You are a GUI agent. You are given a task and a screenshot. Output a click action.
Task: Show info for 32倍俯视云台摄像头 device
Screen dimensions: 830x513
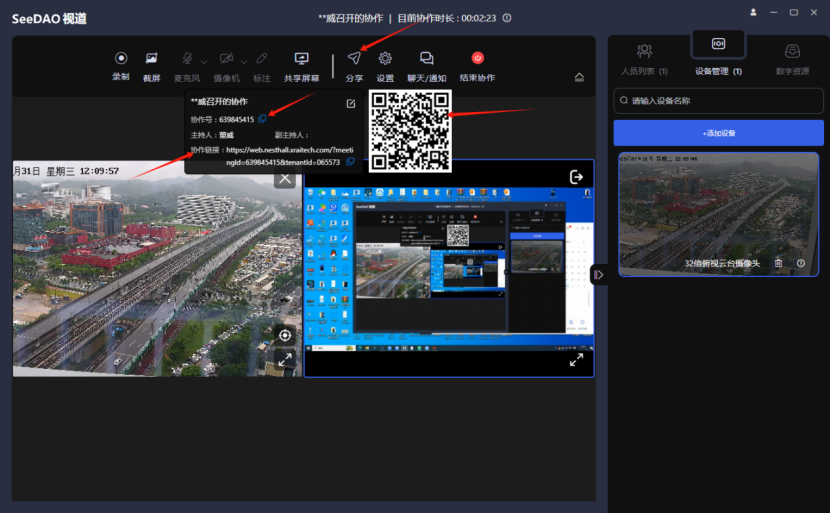[801, 263]
